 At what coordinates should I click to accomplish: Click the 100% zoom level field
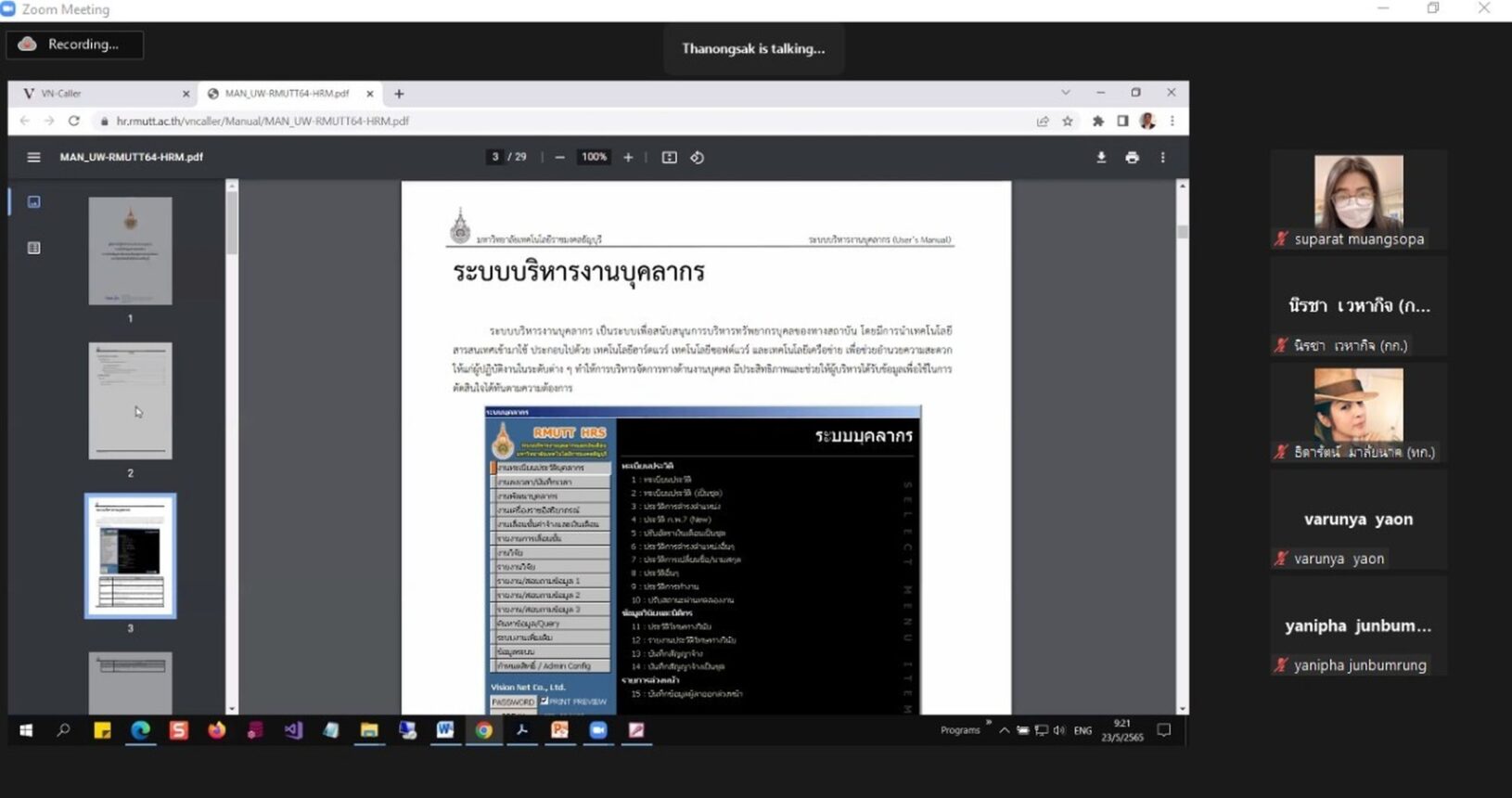(594, 157)
